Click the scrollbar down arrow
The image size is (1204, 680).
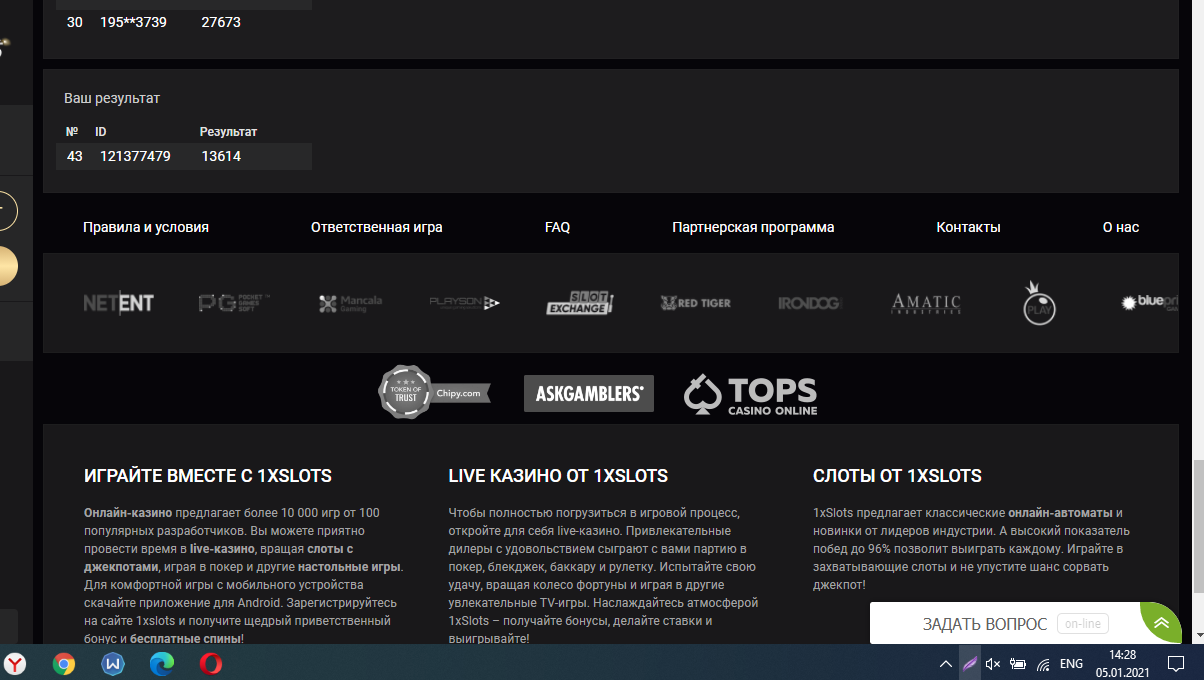1197,636
